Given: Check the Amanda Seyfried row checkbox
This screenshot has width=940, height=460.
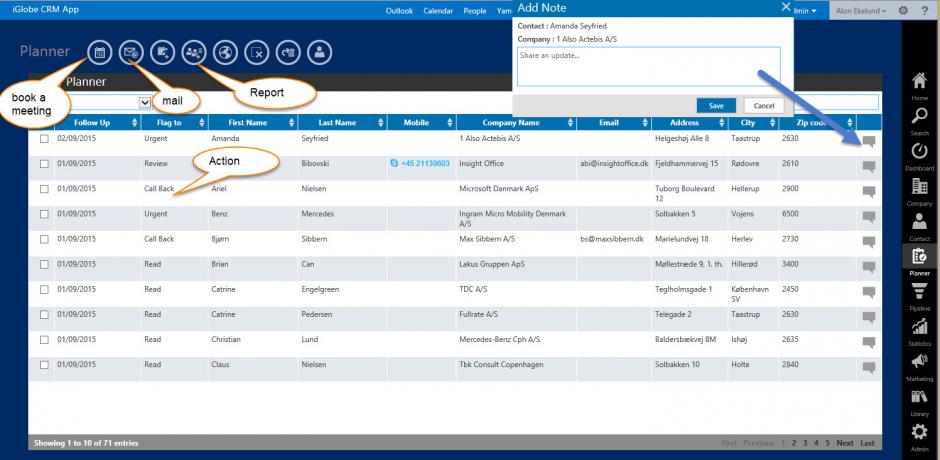Looking at the screenshot, I should [x=44, y=139].
